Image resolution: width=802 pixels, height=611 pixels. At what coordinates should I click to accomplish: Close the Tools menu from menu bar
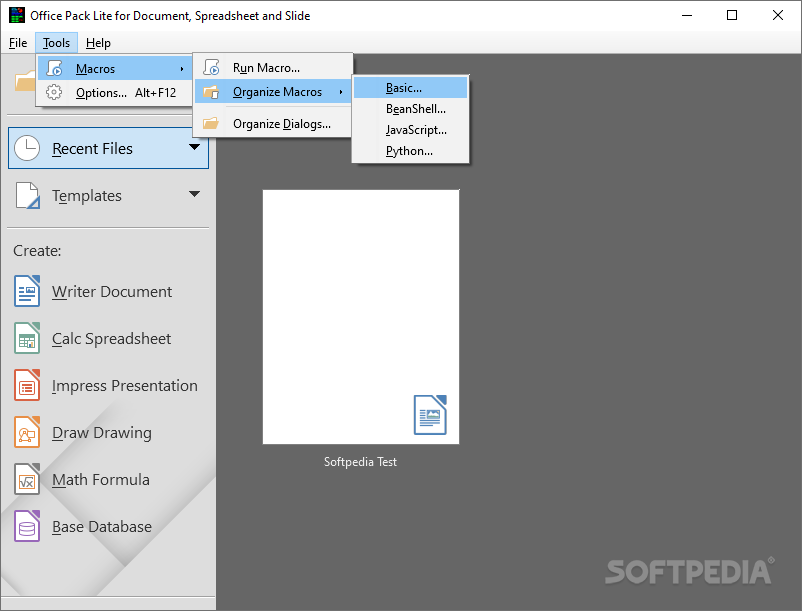point(56,43)
